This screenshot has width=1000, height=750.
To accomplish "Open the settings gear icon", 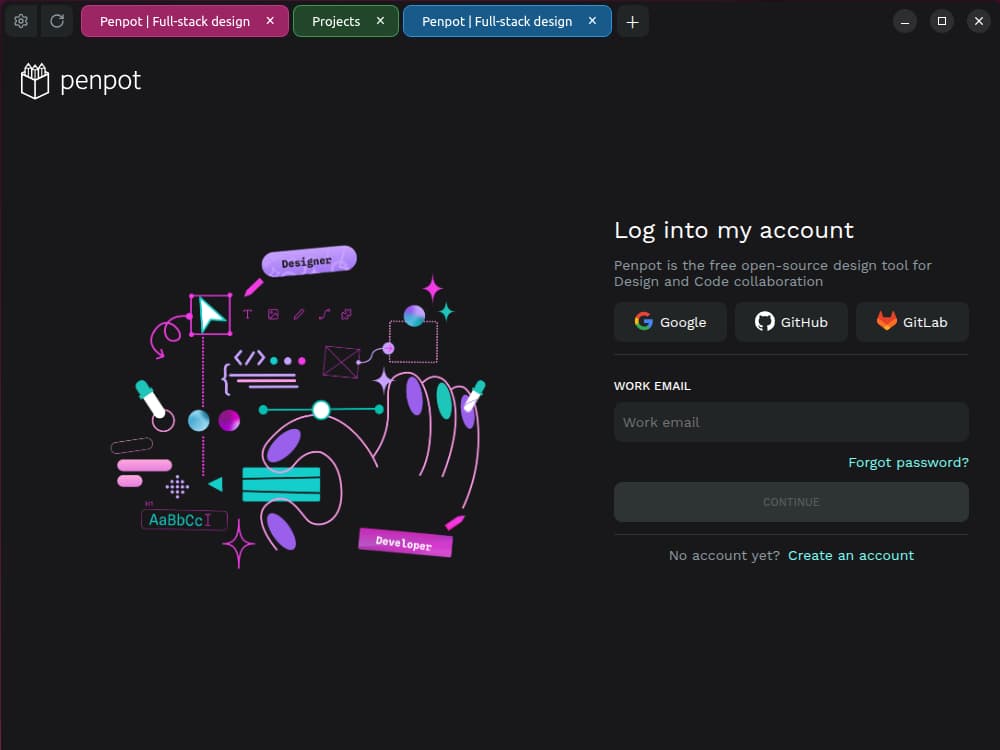I will tap(21, 21).
